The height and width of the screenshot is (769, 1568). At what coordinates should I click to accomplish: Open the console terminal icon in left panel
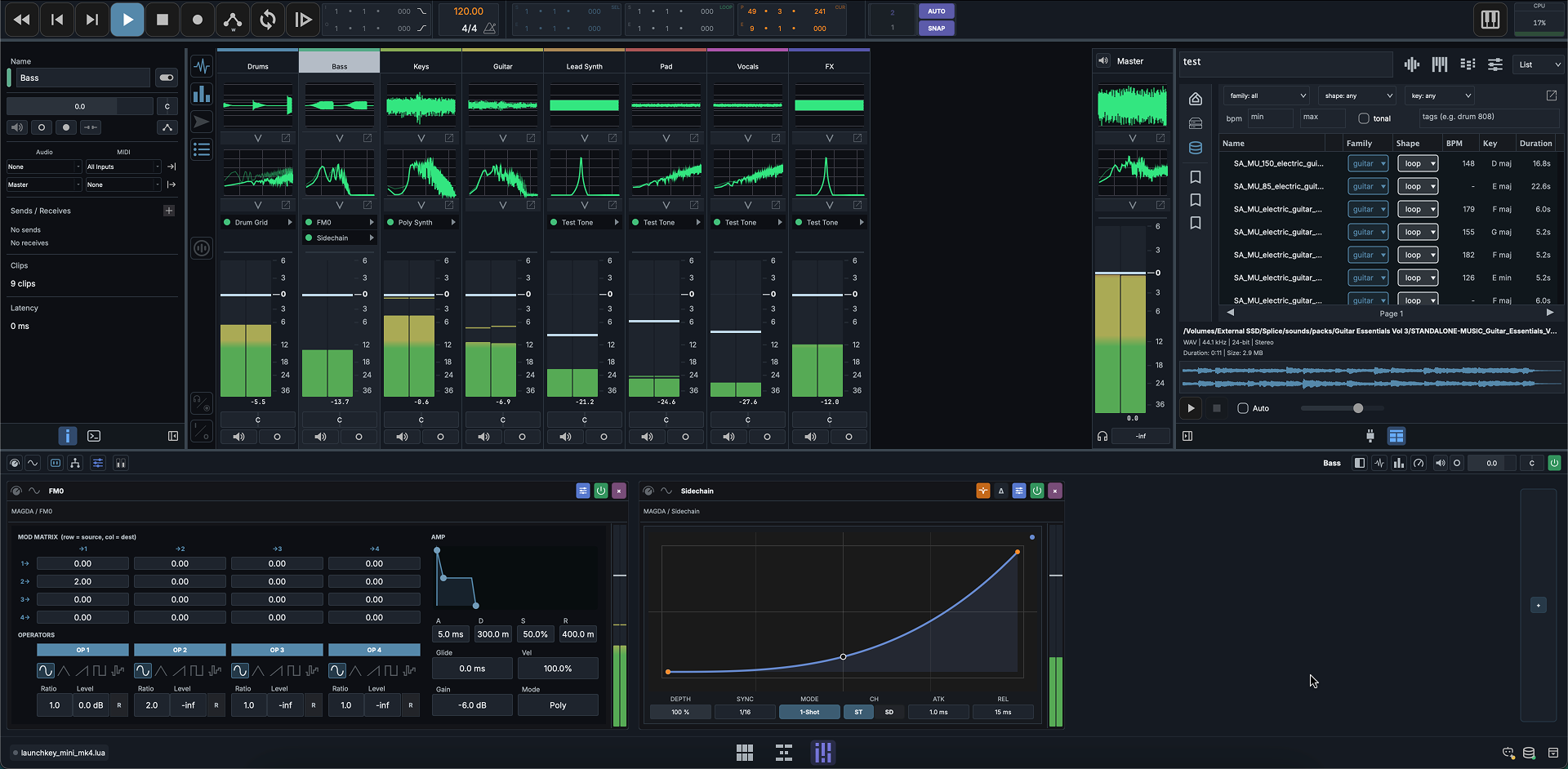[x=94, y=436]
